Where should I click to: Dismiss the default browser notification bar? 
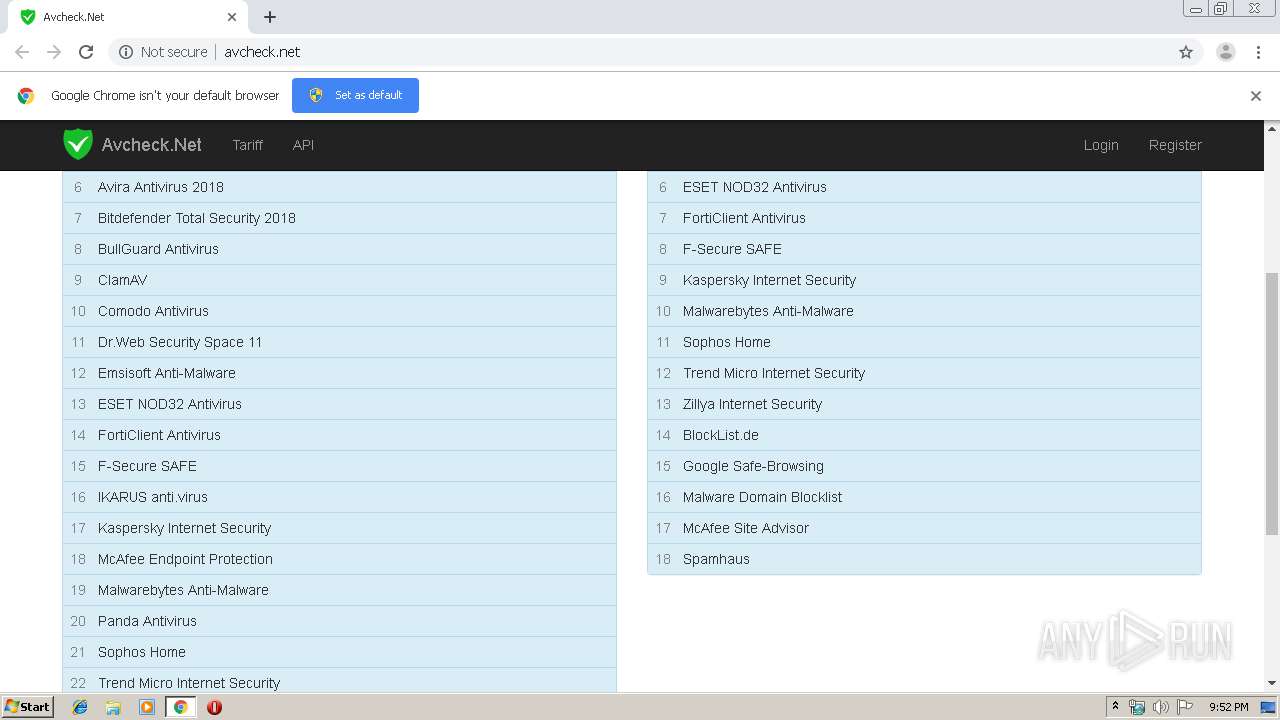pyautogui.click(x=1256, y=96)
